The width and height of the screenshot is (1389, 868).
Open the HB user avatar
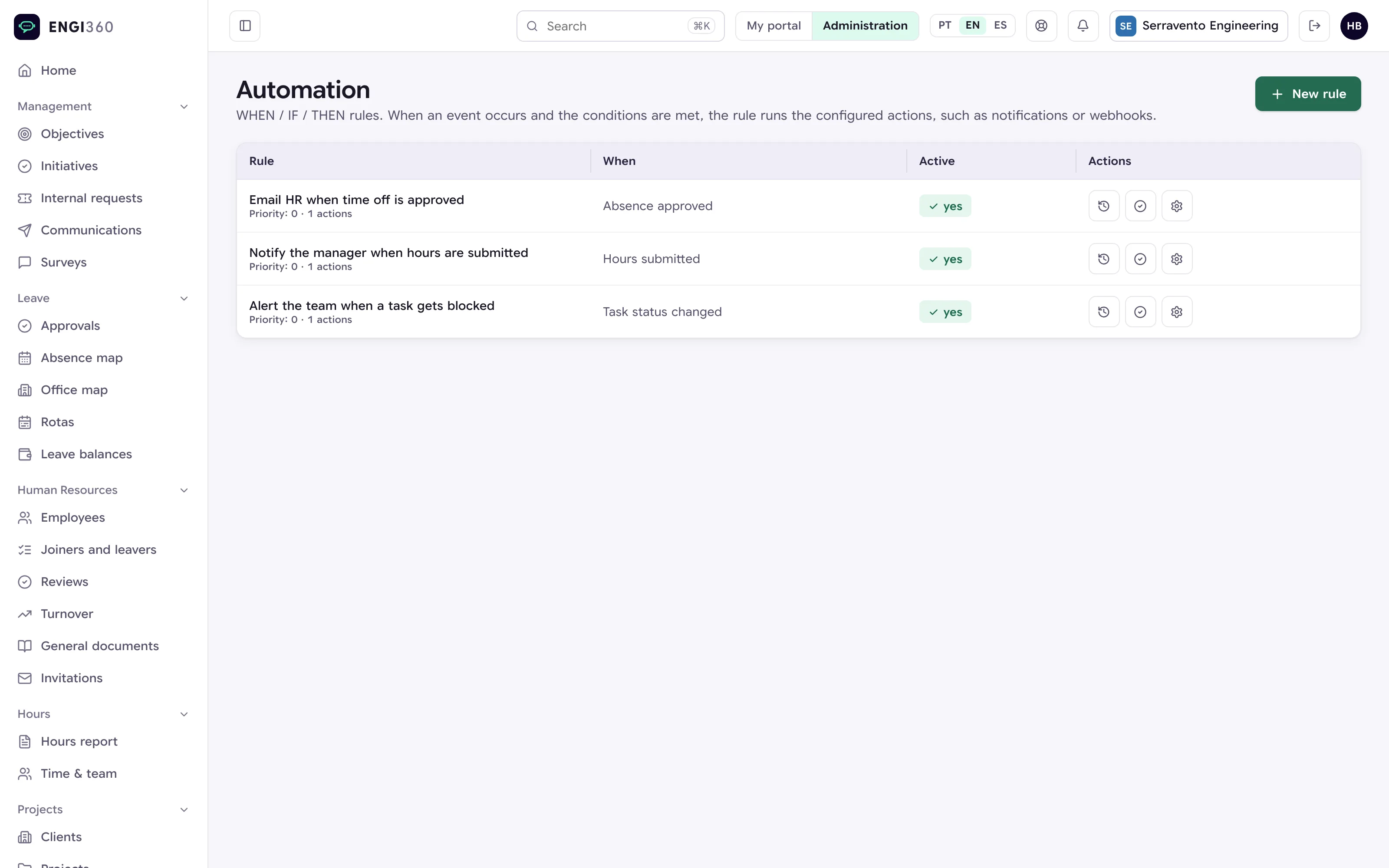(x=1353, y=26)
